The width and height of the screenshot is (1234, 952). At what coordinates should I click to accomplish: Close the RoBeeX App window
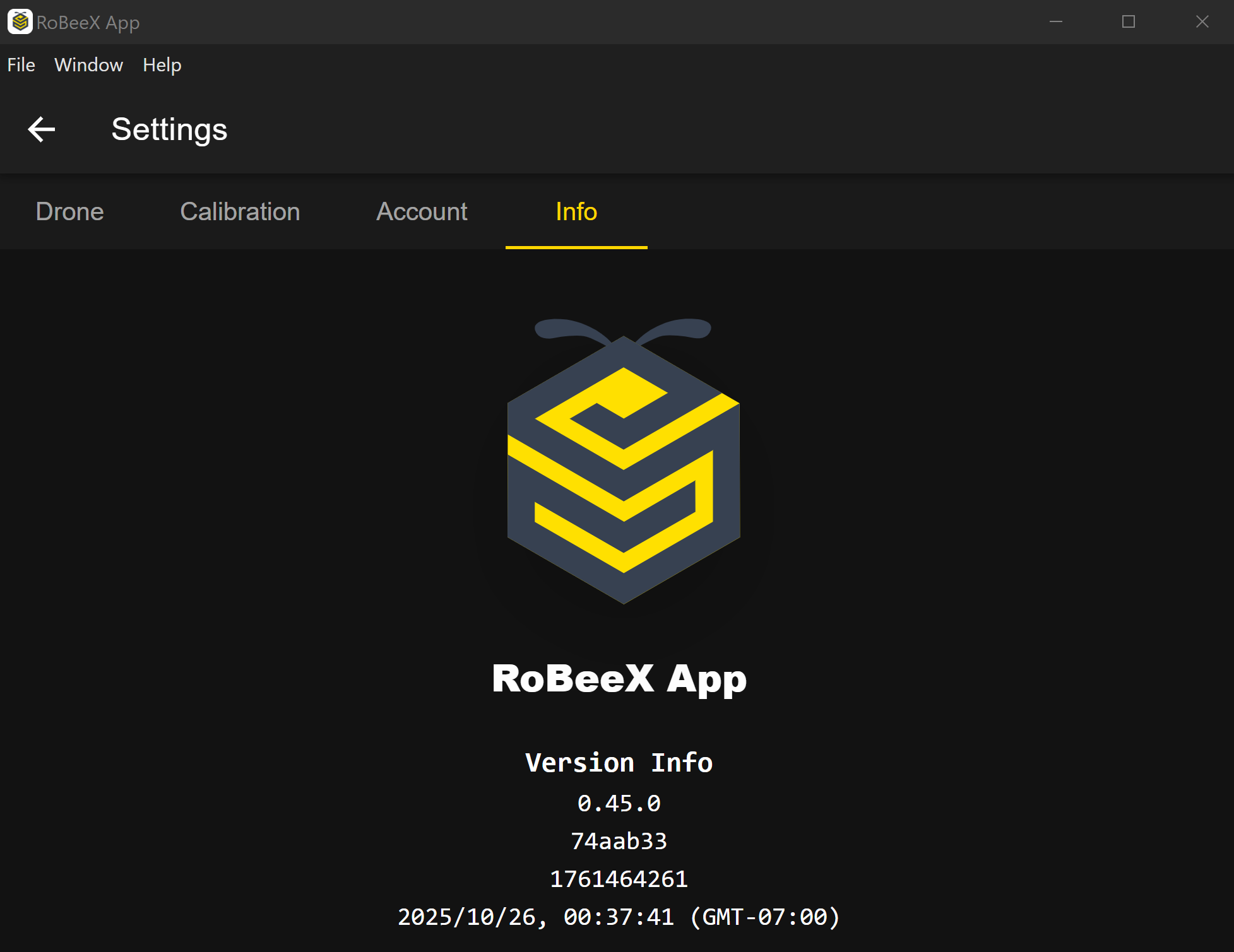[1202, 22]
